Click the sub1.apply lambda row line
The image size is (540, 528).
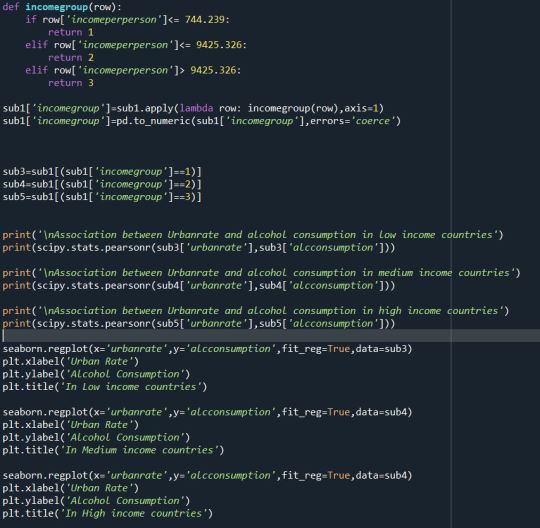click(x=193, y=108)
